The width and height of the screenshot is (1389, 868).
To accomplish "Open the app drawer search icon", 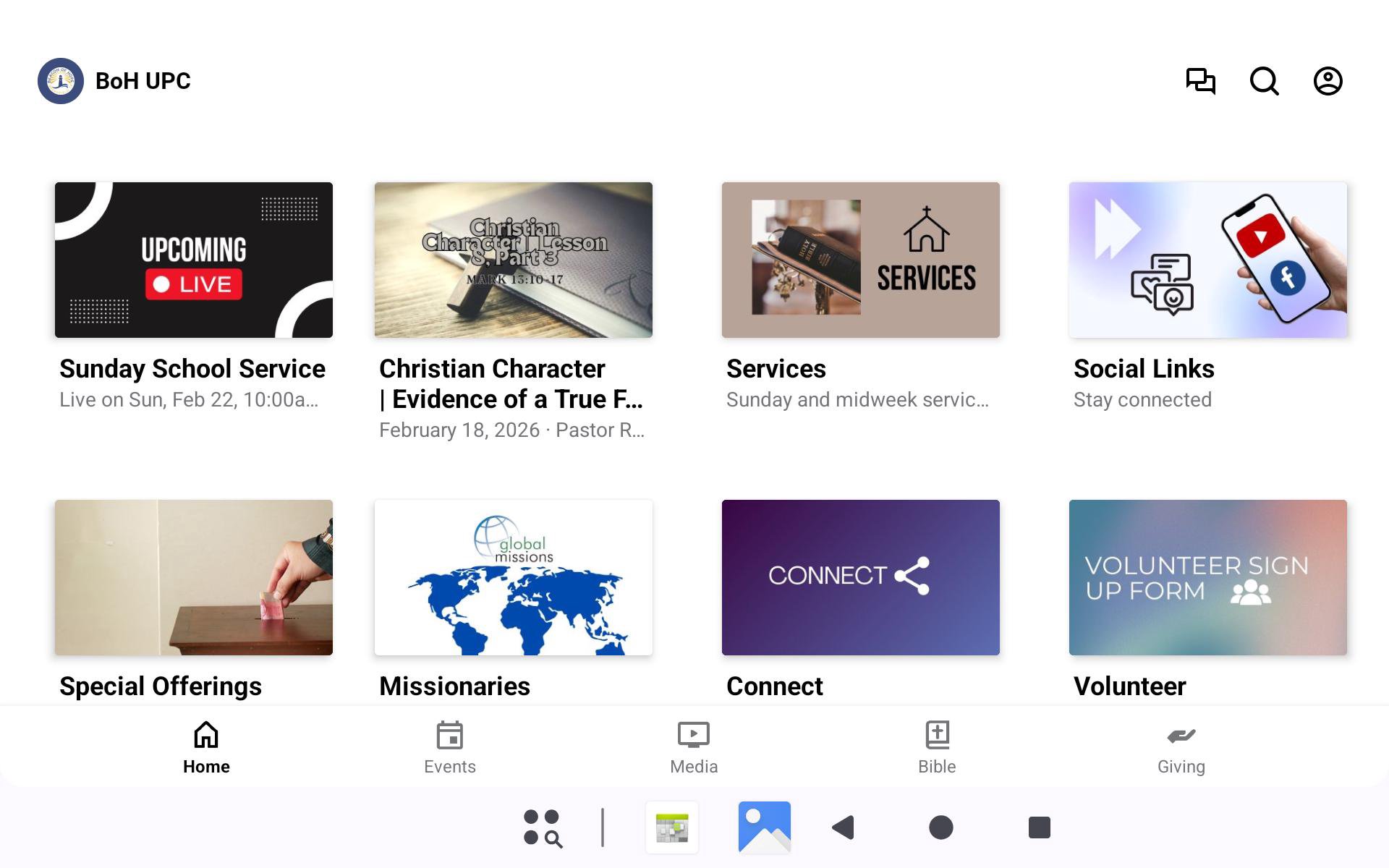I will pyautogui.click(x=543, y=827).
